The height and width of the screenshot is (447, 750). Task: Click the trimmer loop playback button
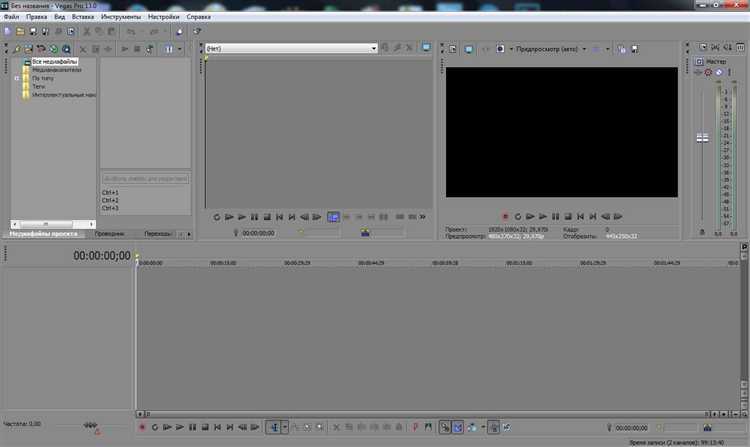[217, 217]
